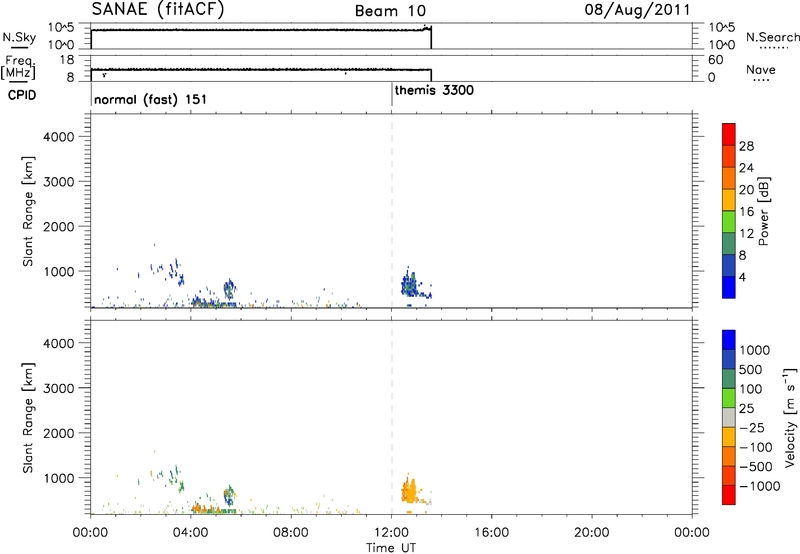Click the red top swatch of Power colorbar
This screenshot has width=800, height=554.
pos(729,134)
